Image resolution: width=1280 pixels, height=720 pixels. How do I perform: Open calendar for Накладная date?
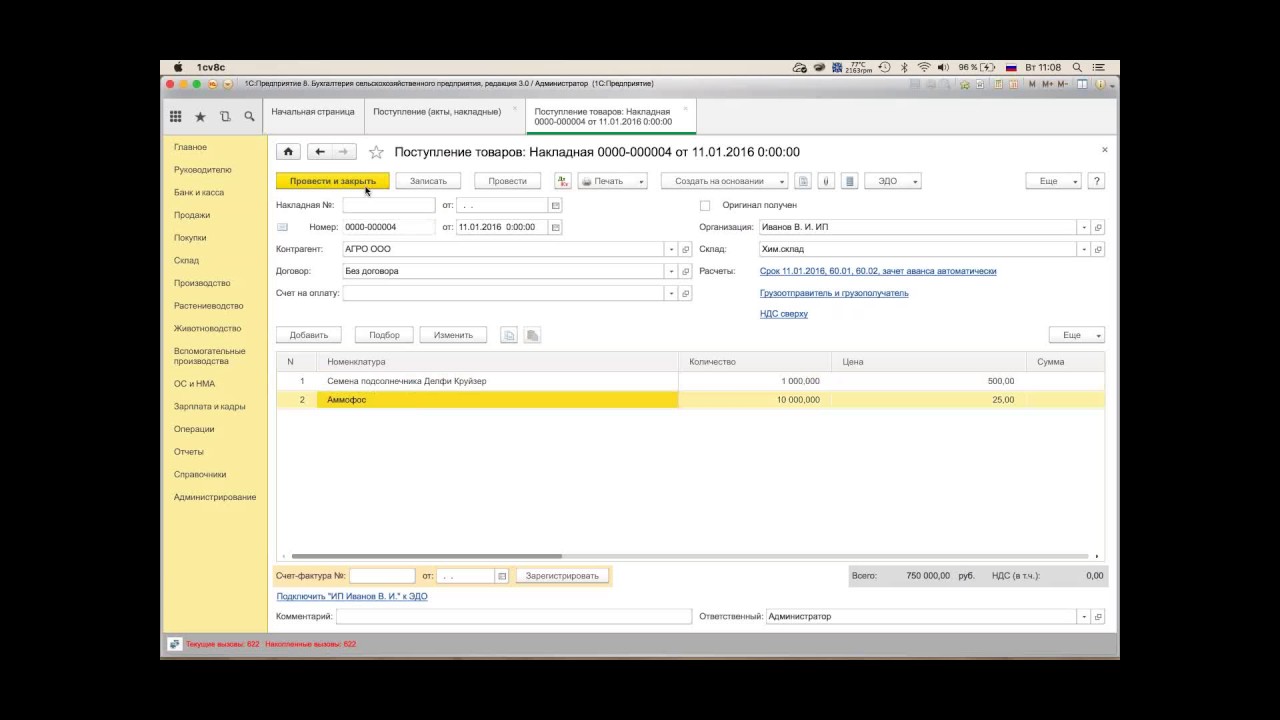tap(556, 205)
